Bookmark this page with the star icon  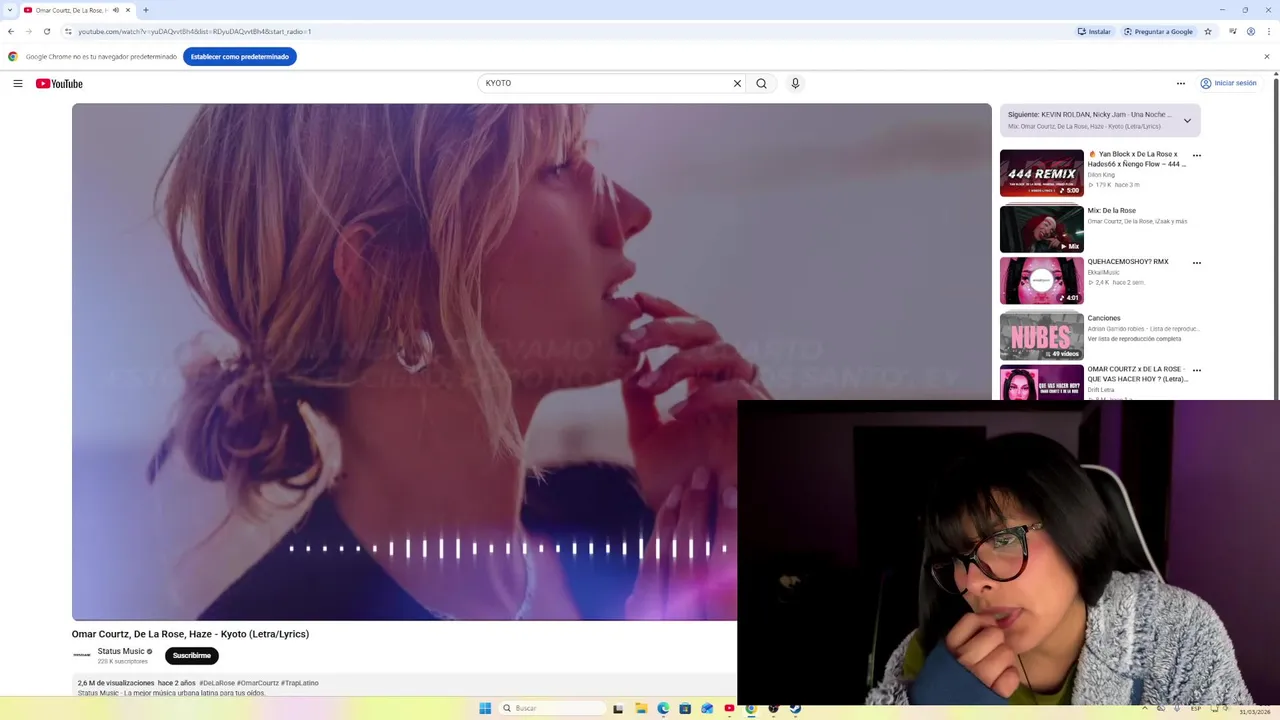(x=1208, y=32)
